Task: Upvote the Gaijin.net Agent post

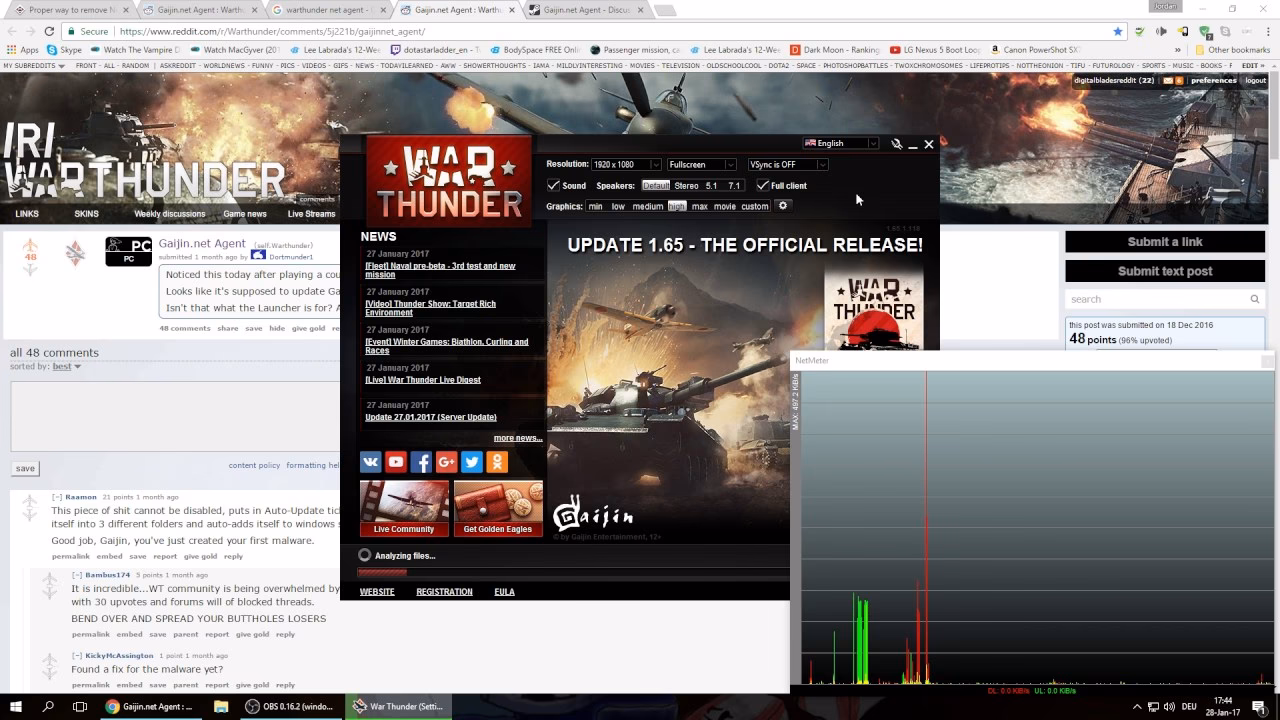Action: (30, 245)
